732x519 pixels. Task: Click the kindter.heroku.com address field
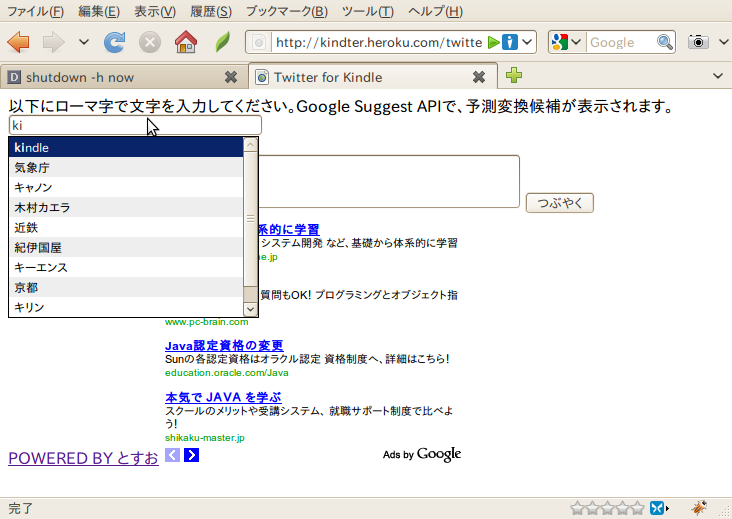[379, 42]
